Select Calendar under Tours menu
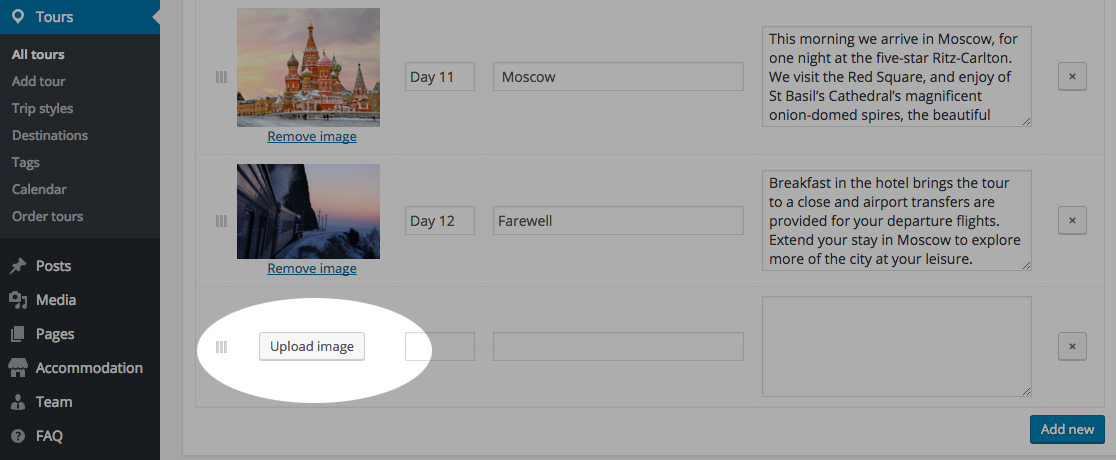 click(39, 189)
